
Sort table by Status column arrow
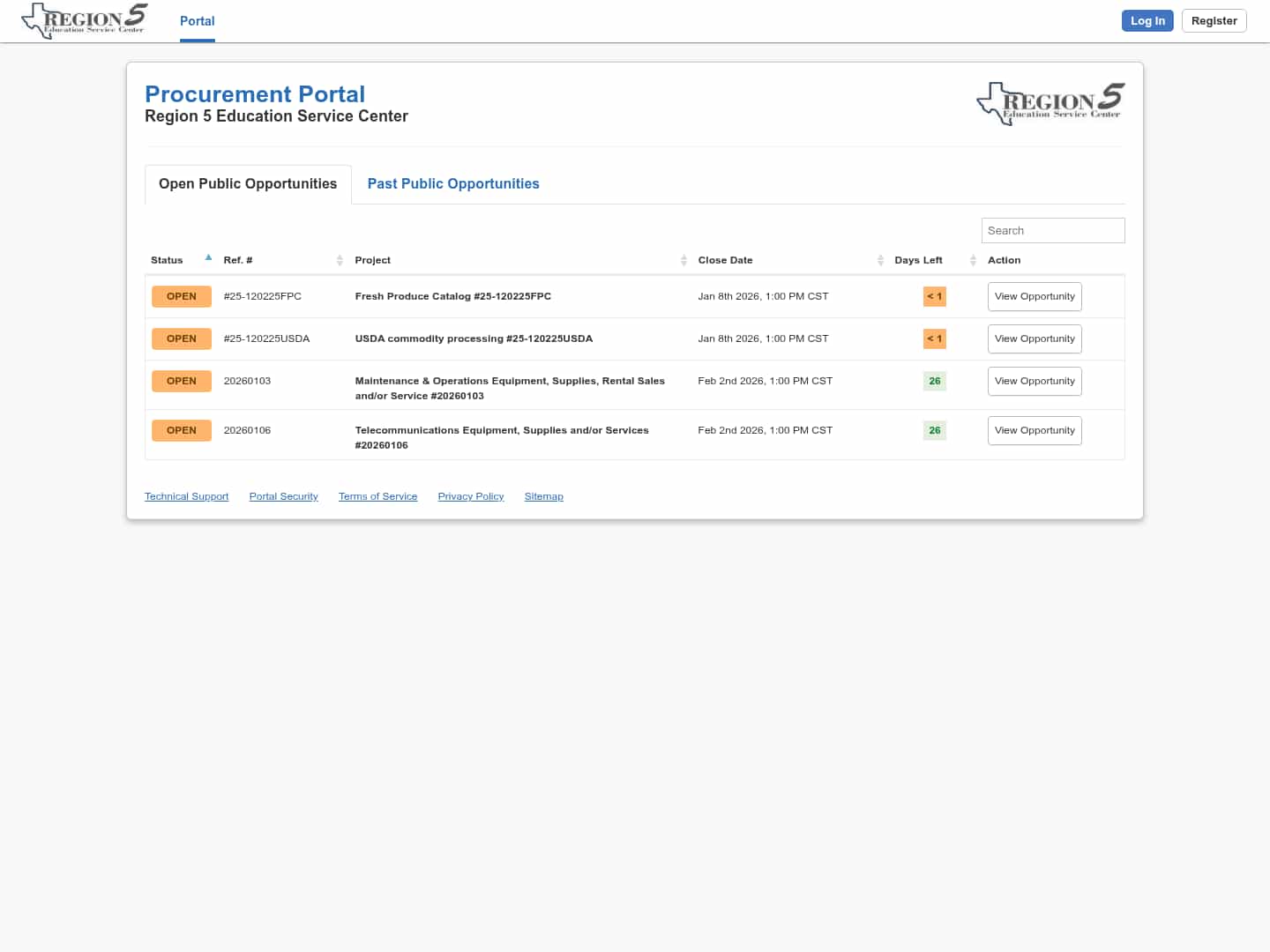coord(208,258)
